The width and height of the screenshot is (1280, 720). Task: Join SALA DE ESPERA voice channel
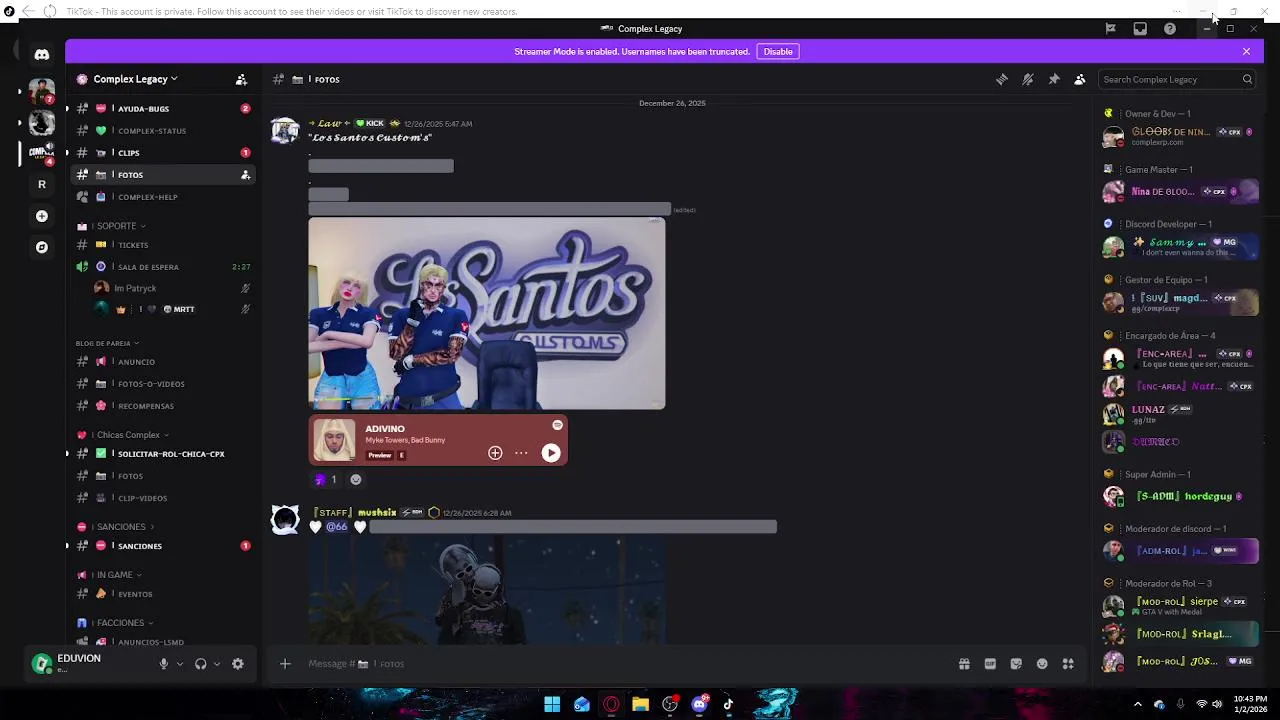coord(164,267)
